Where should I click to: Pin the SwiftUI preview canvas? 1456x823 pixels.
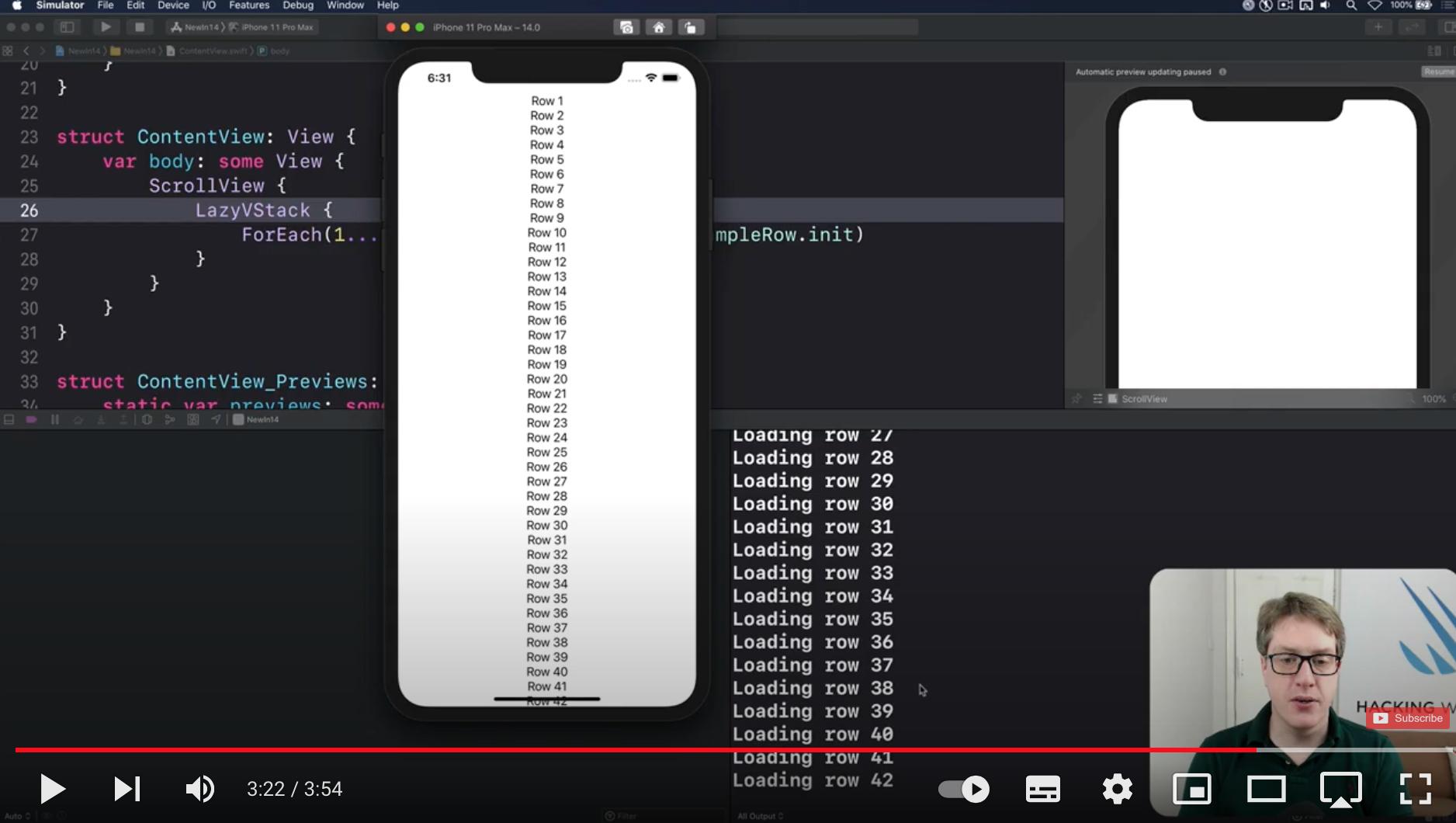click(1076, 399)
